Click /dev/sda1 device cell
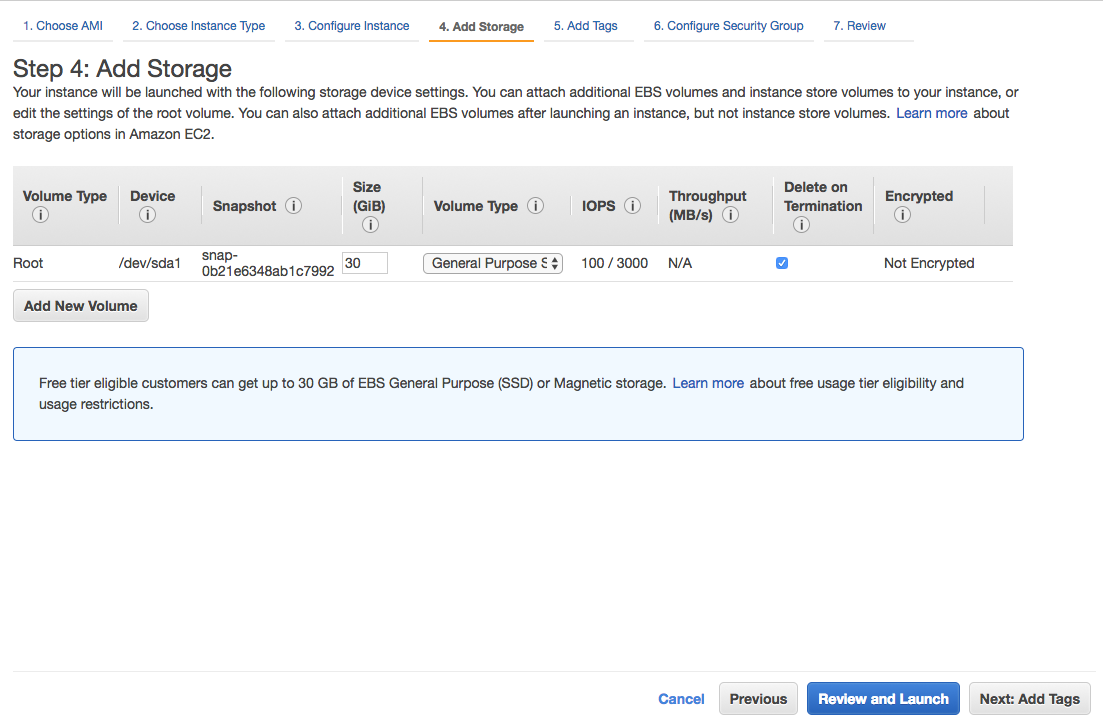 click(150, 263)
